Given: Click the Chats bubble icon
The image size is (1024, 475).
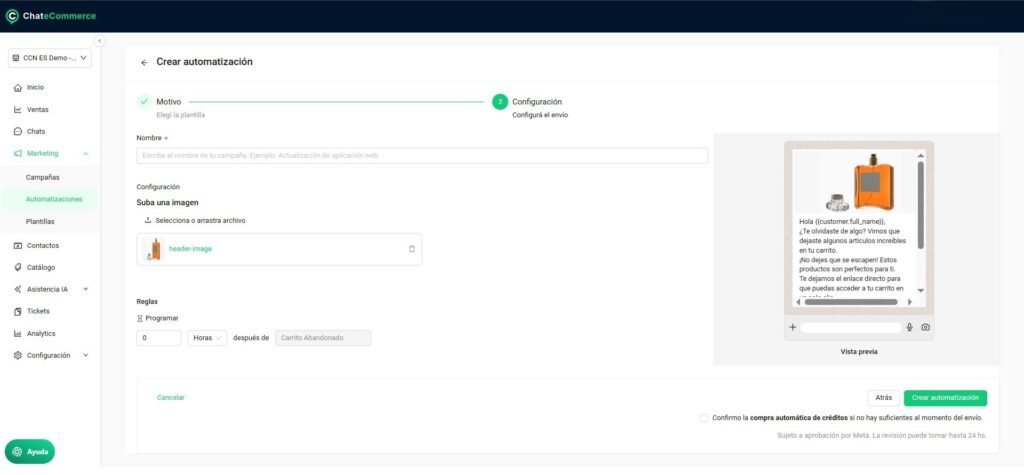Looking at the screenshot, I should click(x=18, y=131).
